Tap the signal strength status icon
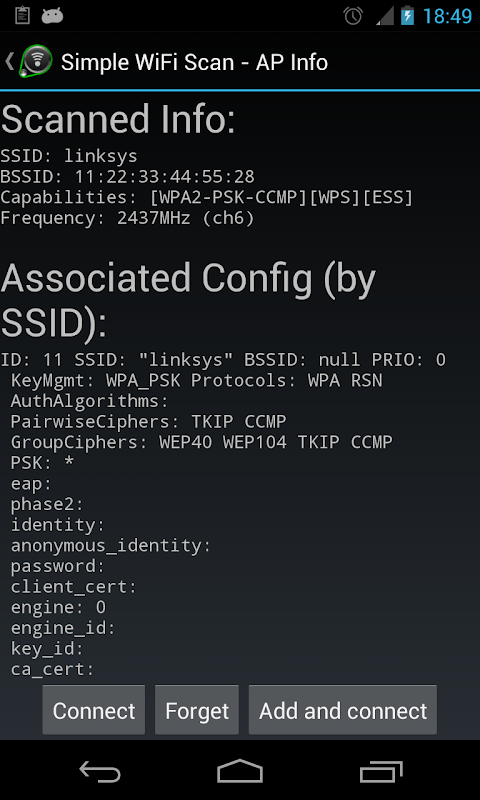This screenshot has height=800, width=480. (x=385, y=16)
